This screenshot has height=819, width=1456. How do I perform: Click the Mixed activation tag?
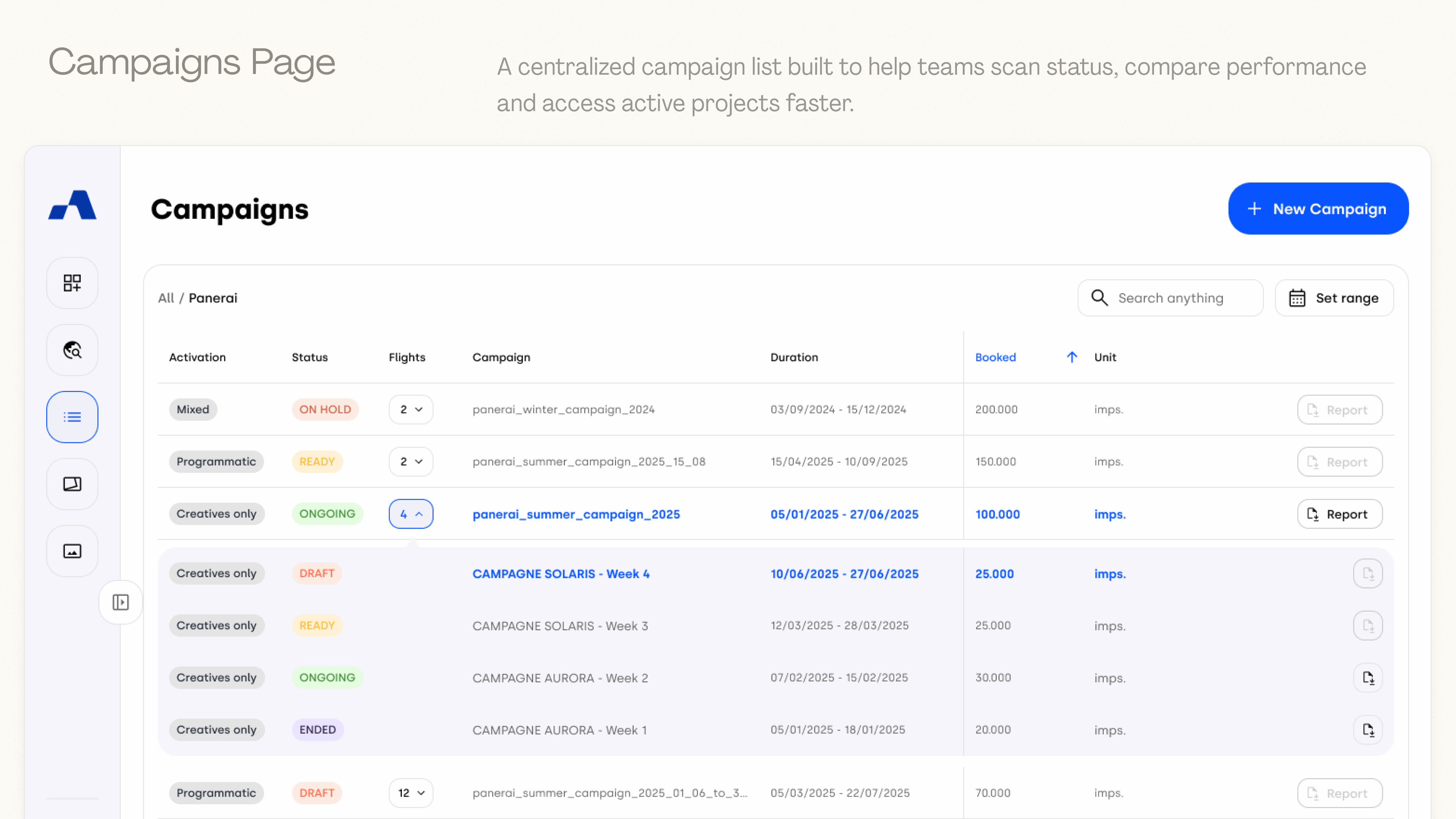[x=193, y=409]
